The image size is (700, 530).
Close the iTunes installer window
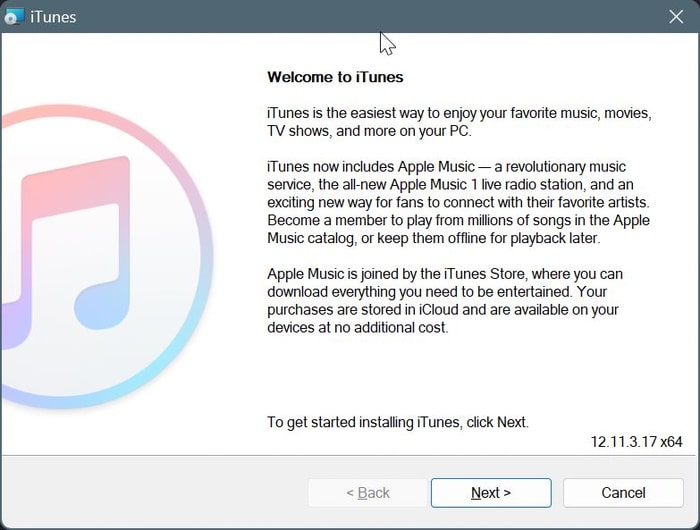pyautogui.click(x=676, y=17)
